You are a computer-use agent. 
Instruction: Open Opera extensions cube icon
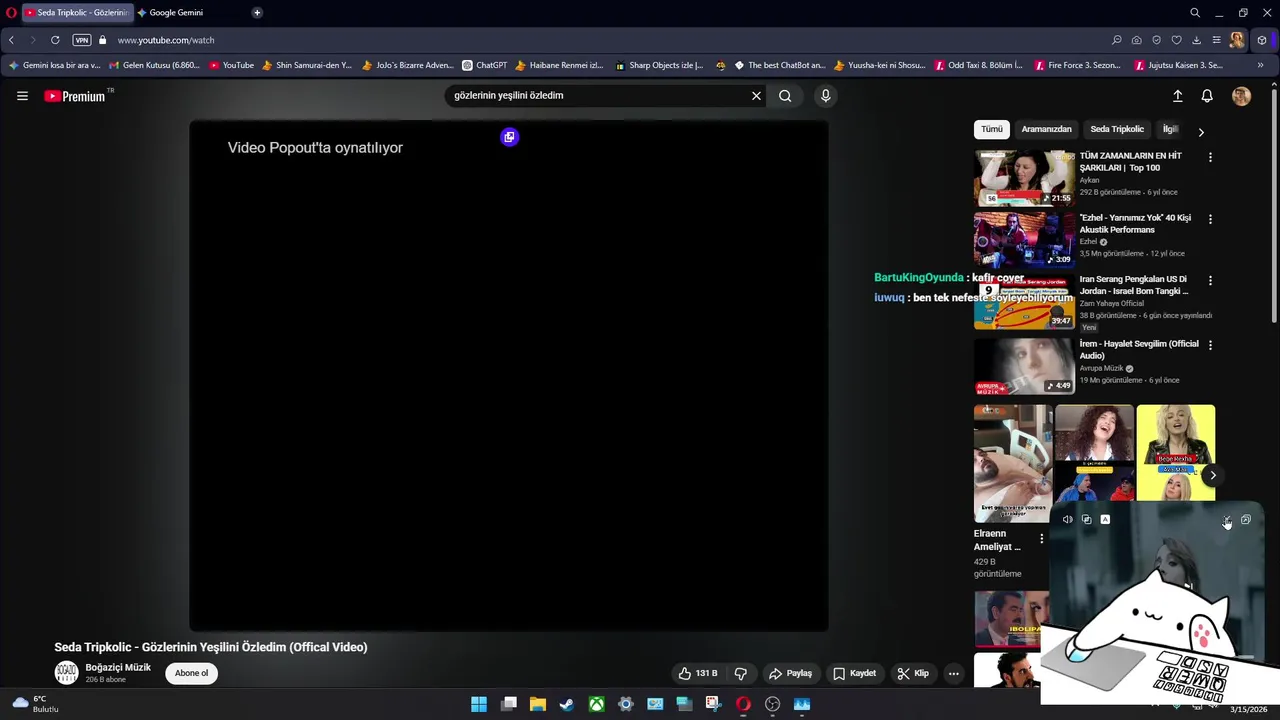pos(1262,40)
